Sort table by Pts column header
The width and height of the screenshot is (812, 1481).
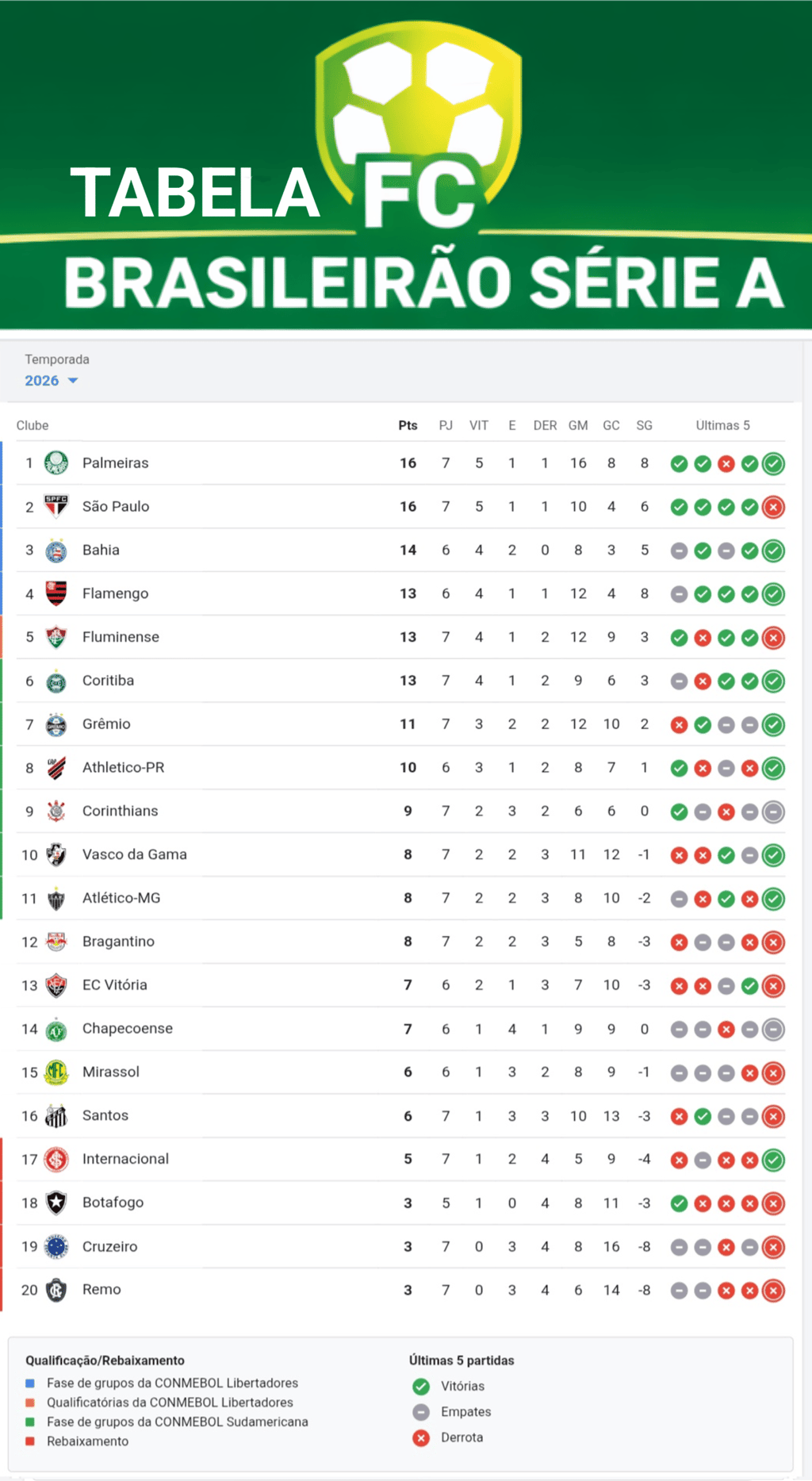point(408,425)
